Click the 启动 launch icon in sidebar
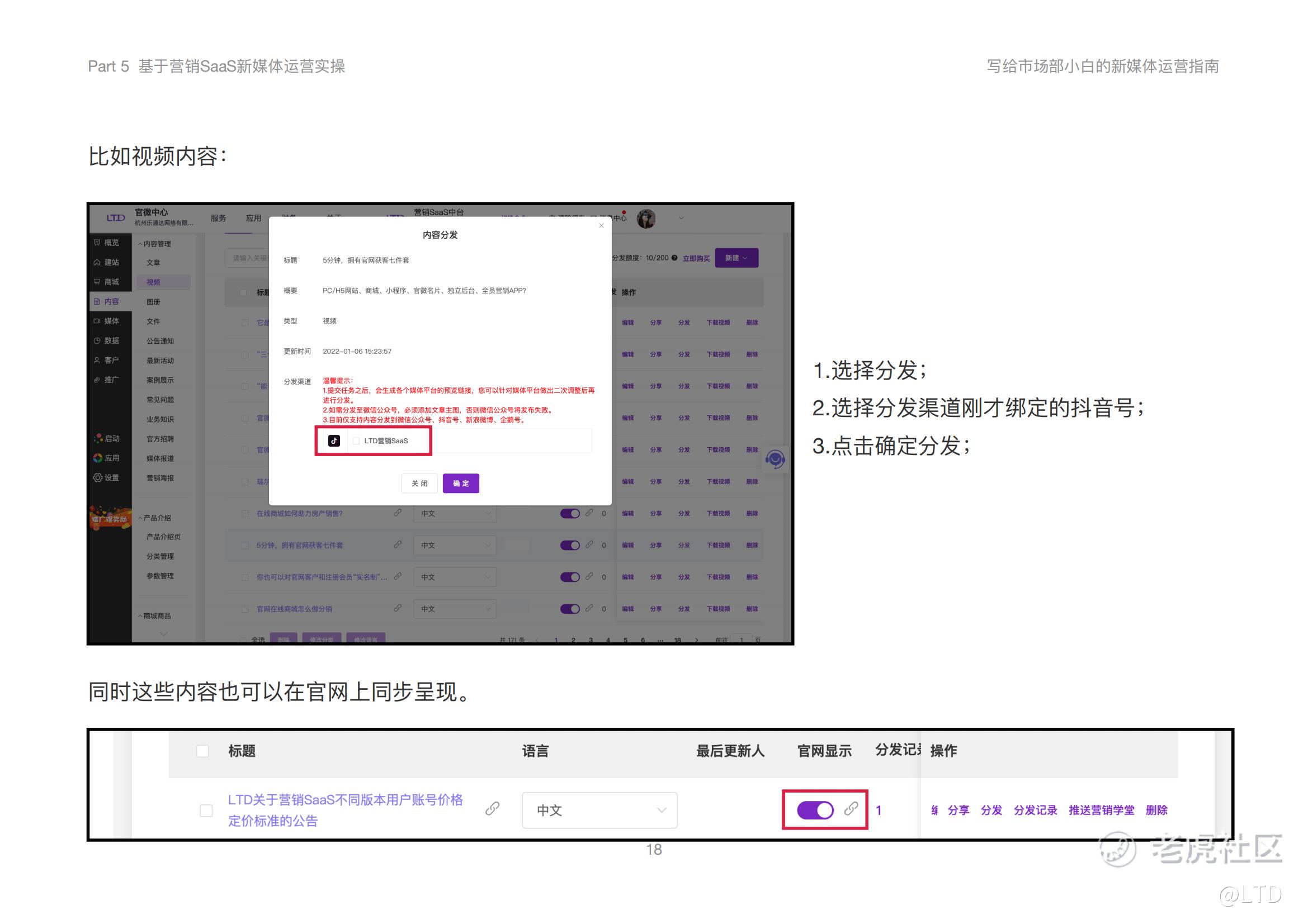The image size is (1308, 924). coord(98,438)
